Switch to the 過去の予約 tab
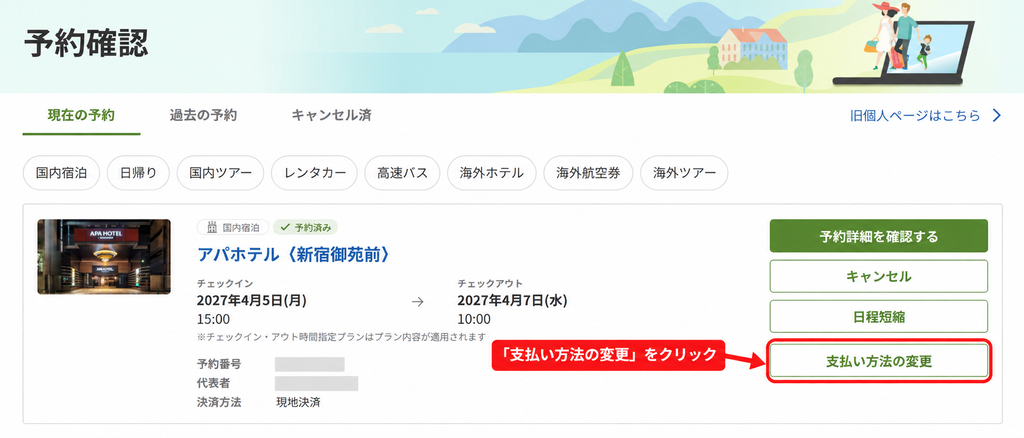 coord(203,116)
